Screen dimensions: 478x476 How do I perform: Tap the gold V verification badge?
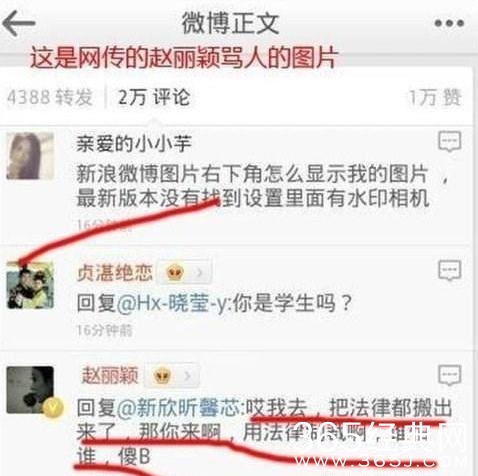[x=52, y=407]
